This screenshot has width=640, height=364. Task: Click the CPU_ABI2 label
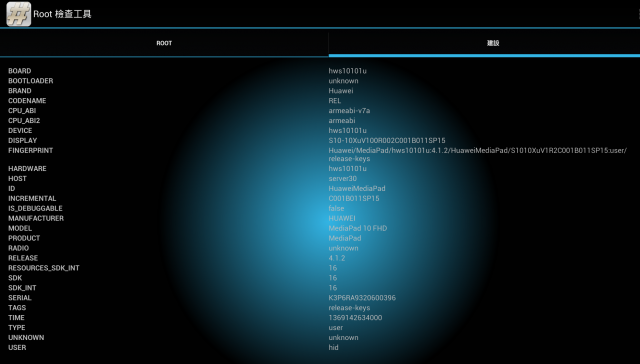(x=24, y=121)
